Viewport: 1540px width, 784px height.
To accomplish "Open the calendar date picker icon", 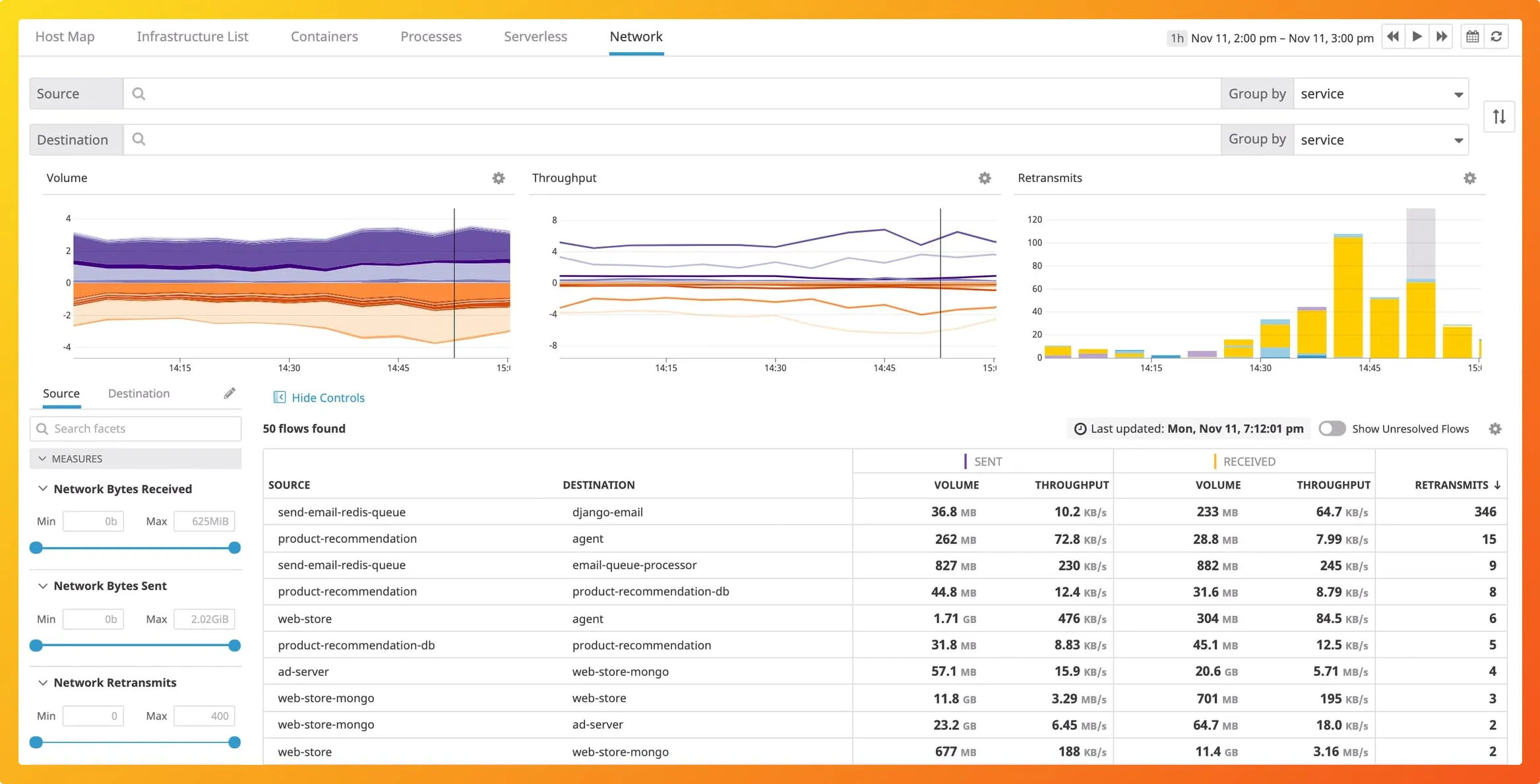I will 1473,37.
